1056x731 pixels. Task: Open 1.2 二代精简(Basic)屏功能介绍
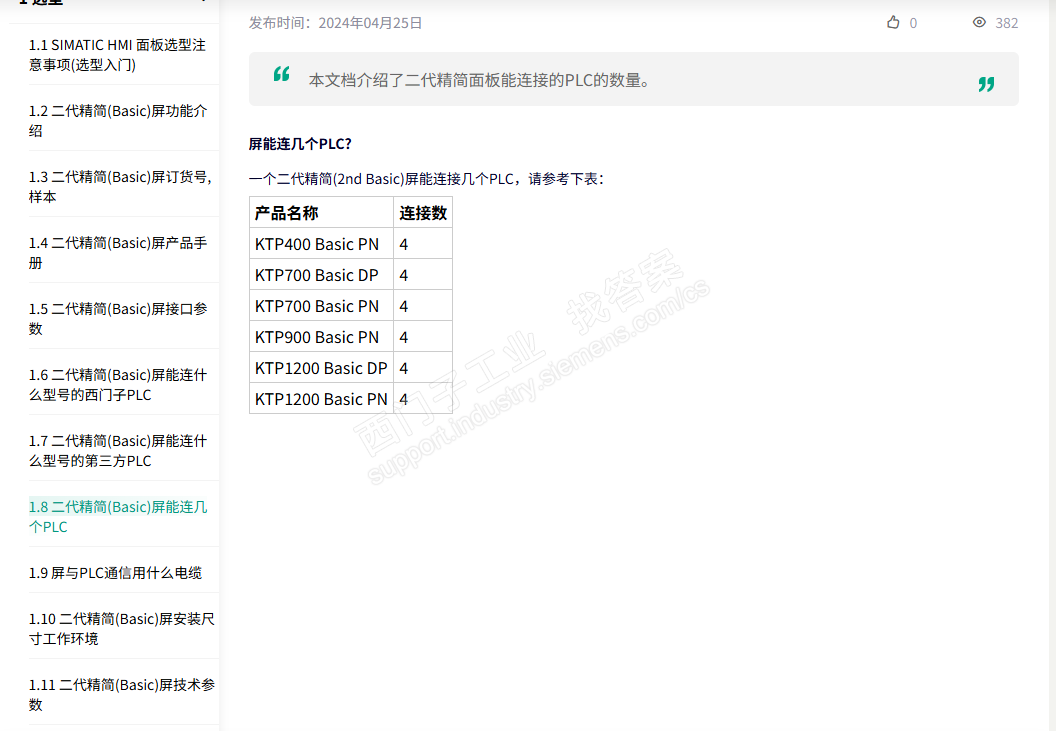118,121
